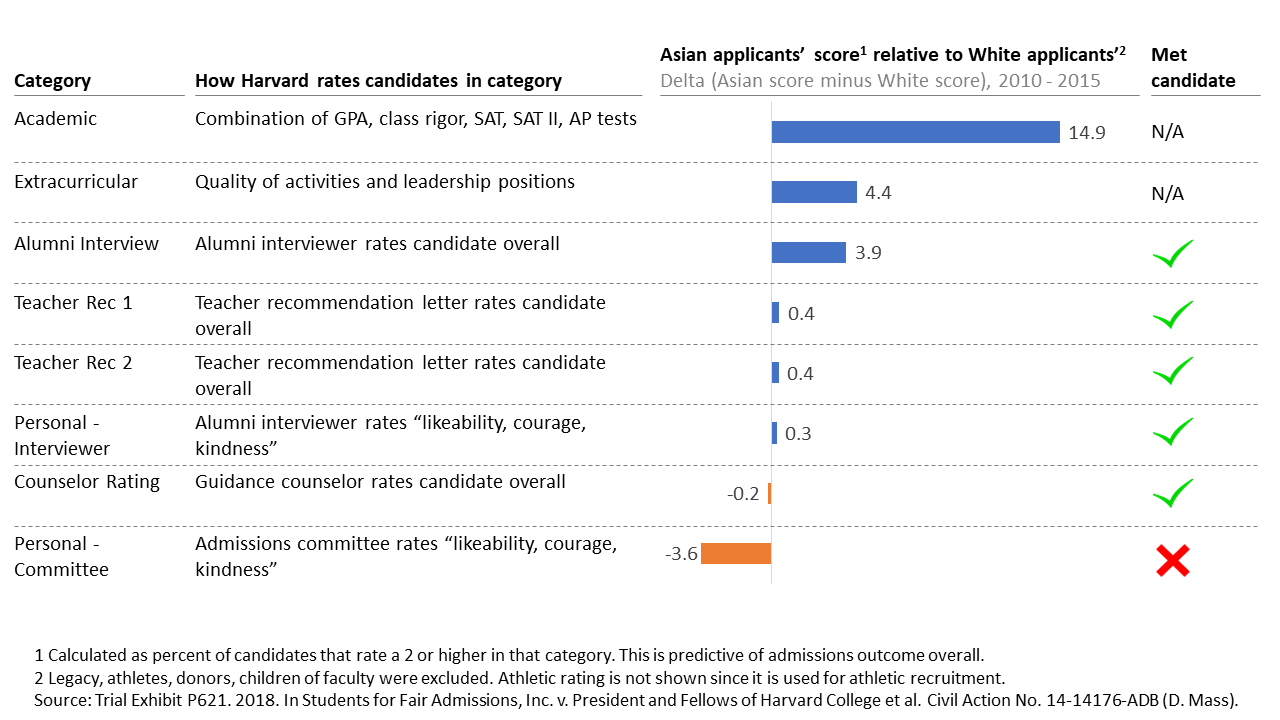Image resolution: width=1280 pixels, height=720 pixels.
Task: Select the blue Academic bar labeled 14.9
Action: tap(915, 132)
